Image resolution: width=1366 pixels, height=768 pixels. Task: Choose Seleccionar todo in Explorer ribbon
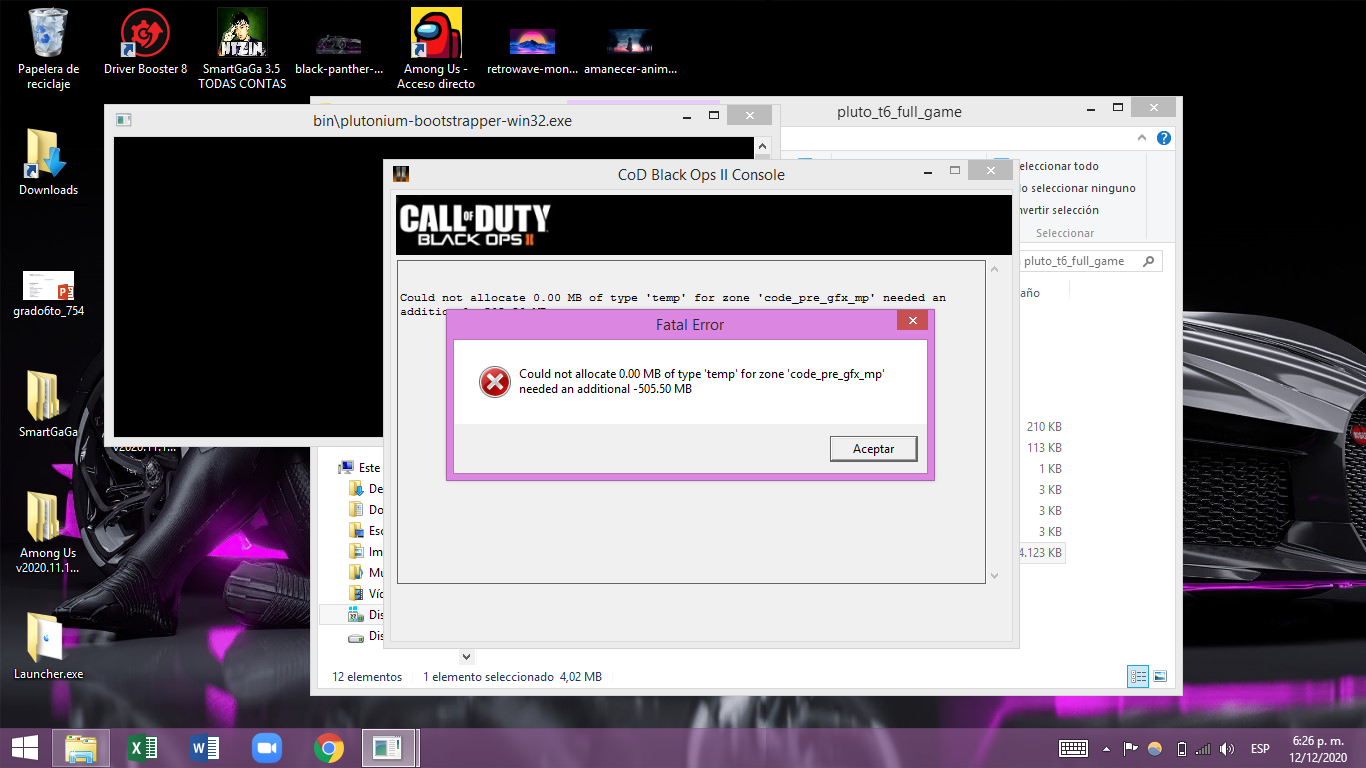(x=1057, y=166)
